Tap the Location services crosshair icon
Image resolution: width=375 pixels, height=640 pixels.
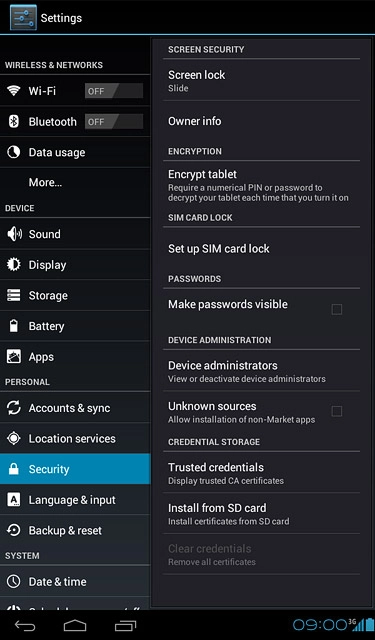click(x=14, y=438)
